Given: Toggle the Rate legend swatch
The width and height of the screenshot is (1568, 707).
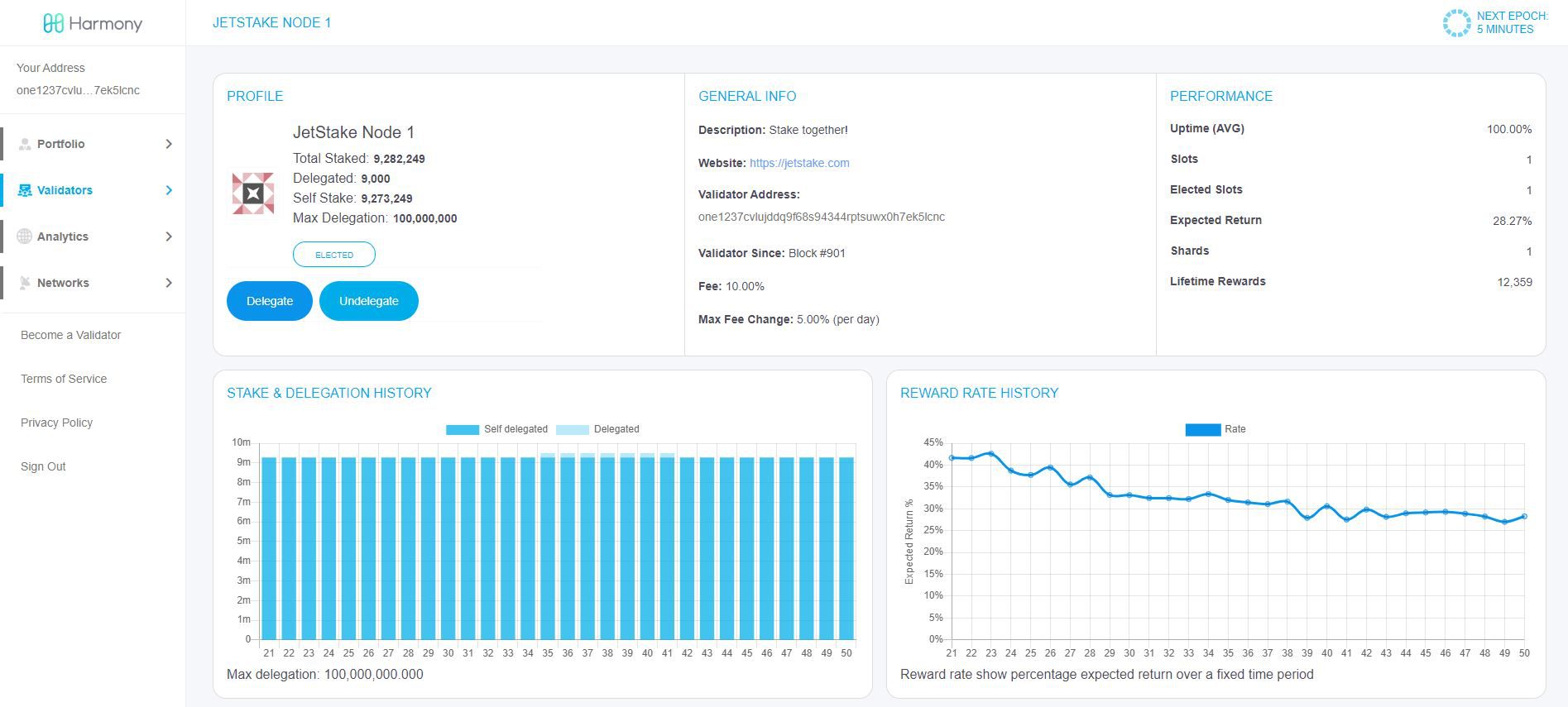Looking at the screenshot, I should [1202, 429].
